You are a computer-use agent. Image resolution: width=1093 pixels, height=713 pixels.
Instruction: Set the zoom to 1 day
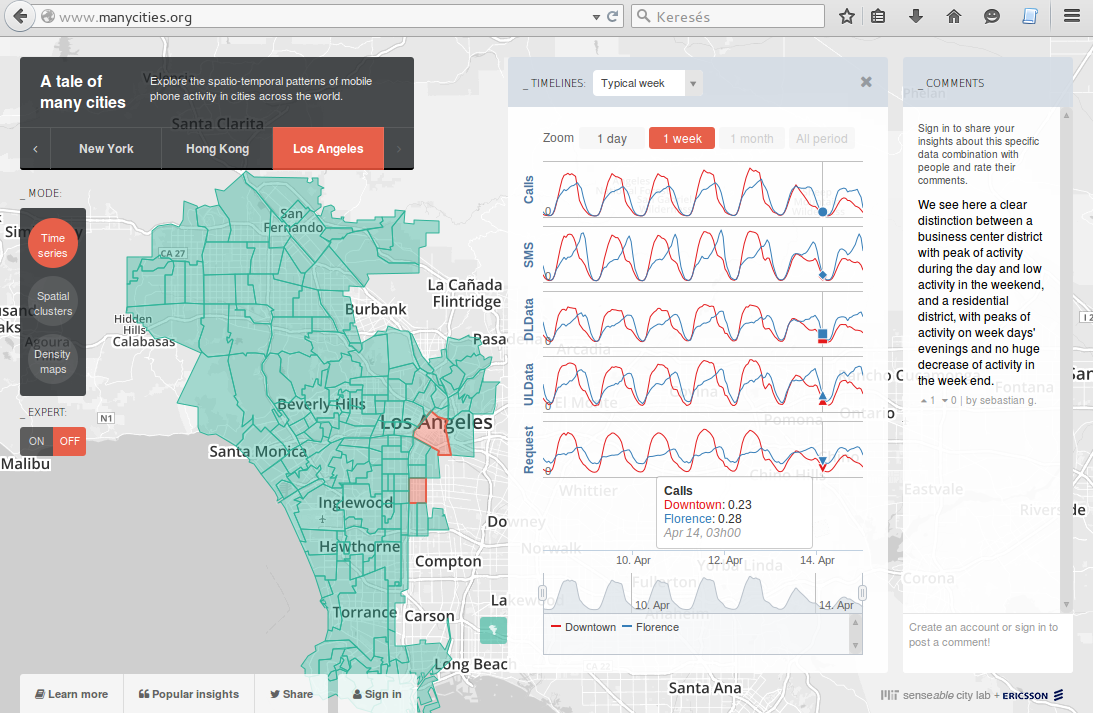(x=611, y=139)
